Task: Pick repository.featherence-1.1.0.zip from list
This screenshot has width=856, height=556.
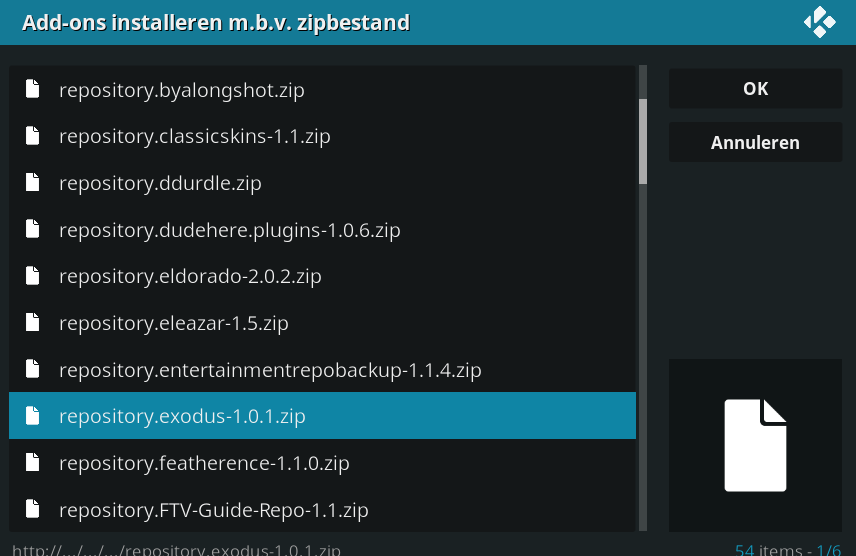Action: tap(204, 463)
